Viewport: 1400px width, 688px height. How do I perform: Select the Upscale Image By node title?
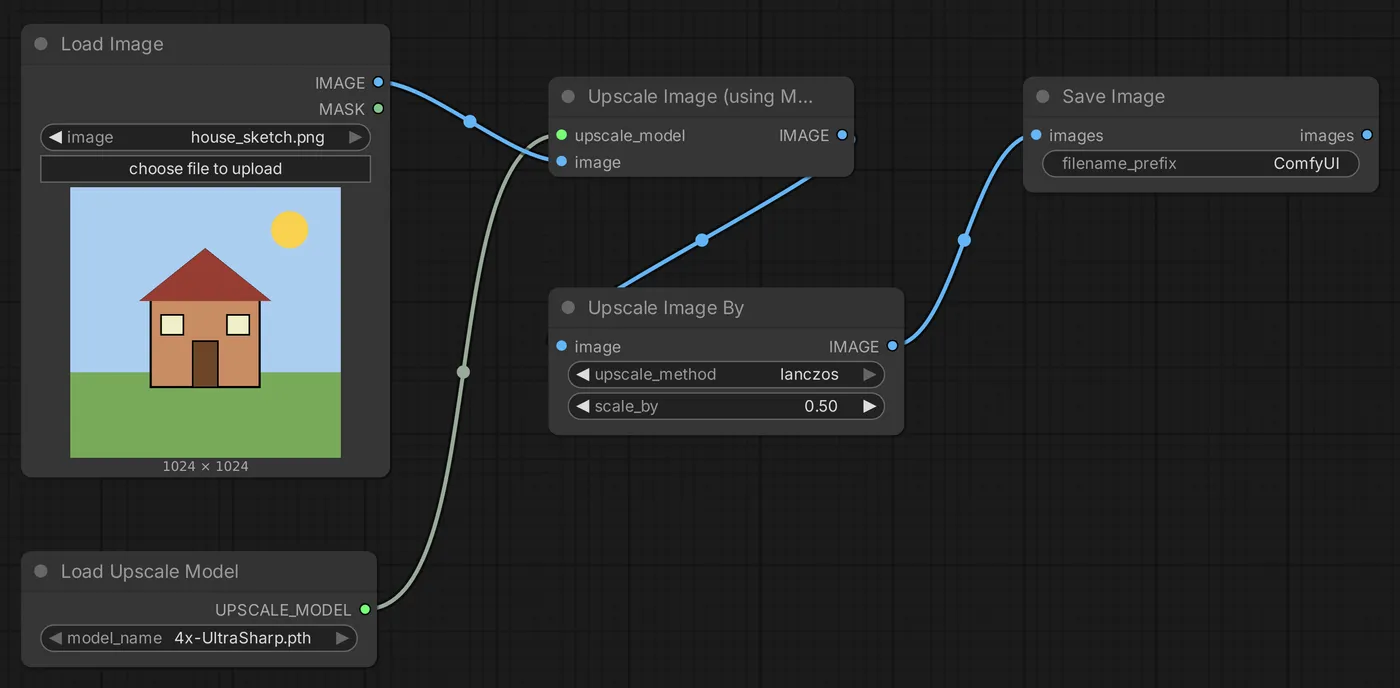coord(666,308)
